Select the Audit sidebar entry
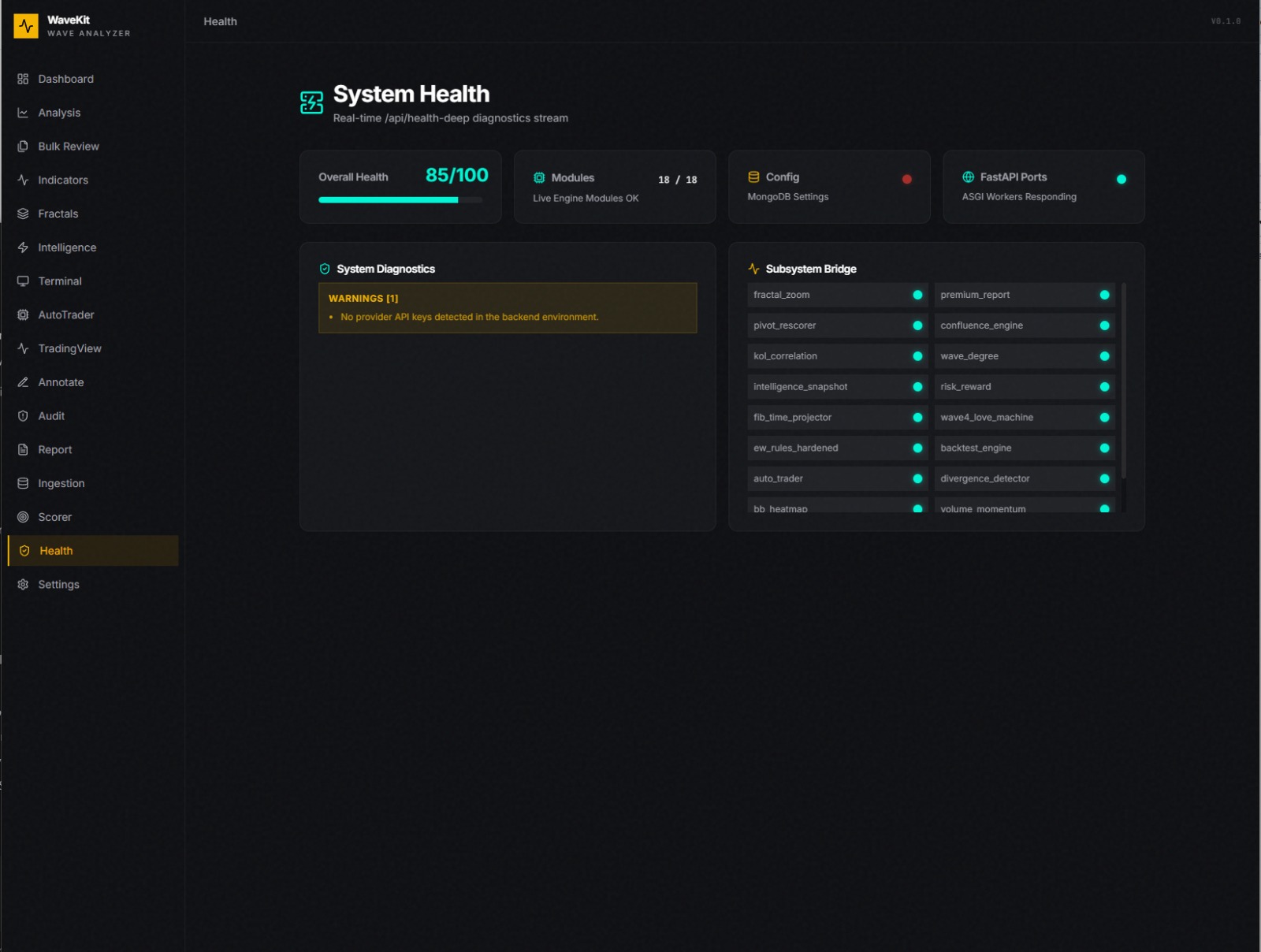Image resolution: width=1261 pixels, height=952 pixels. [x=93, y=416]
